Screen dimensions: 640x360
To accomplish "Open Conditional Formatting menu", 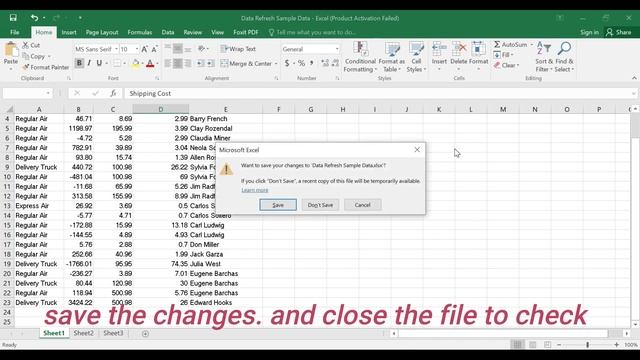I will pos(360,57).
